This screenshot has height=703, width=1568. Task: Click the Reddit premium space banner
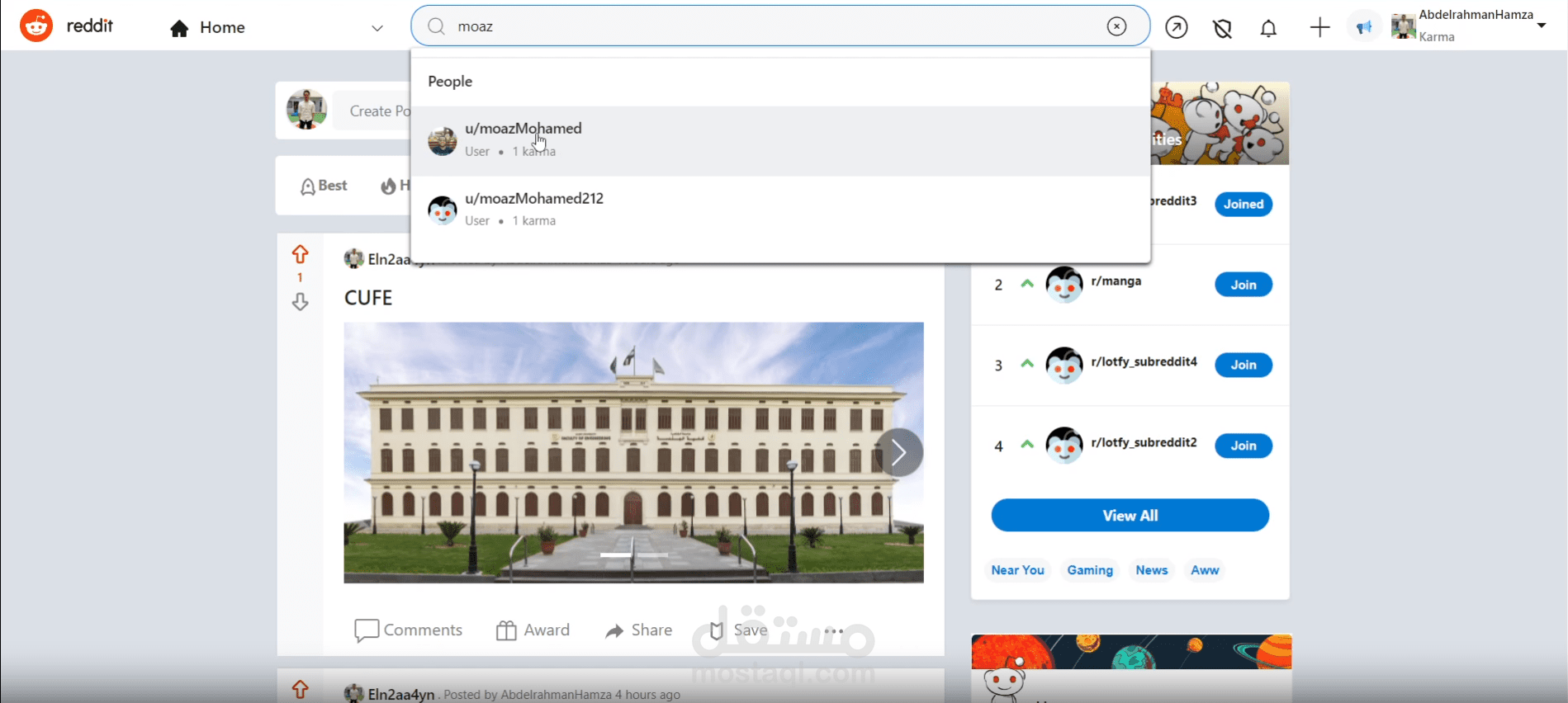[1131, 652]
